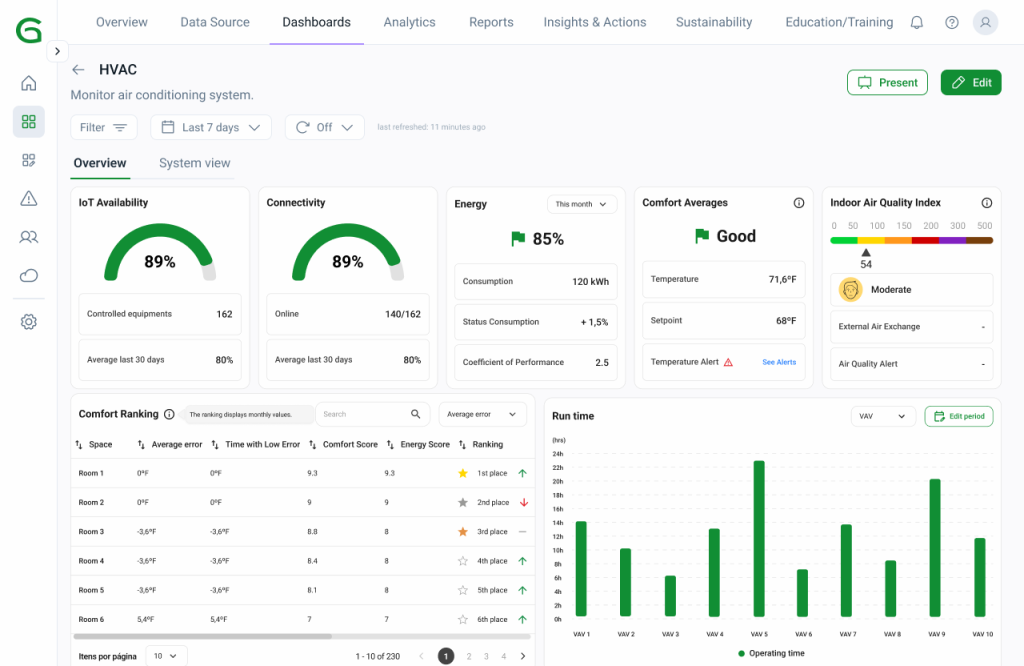Click the Comfort Ranking horizontal scrollbar
The image size is (1024, 666).
coord(203,636)
